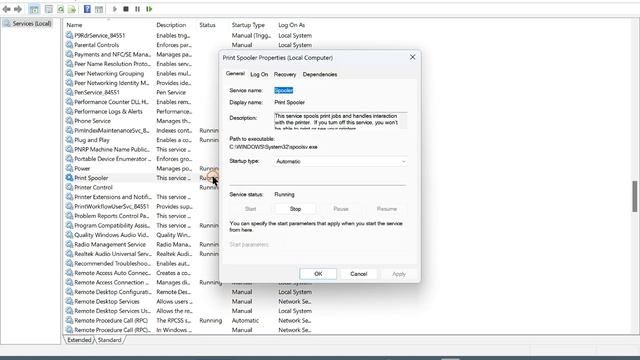
Task: Select Running Remote Procedure Call (RPC) row
Action: pos(189,320)
